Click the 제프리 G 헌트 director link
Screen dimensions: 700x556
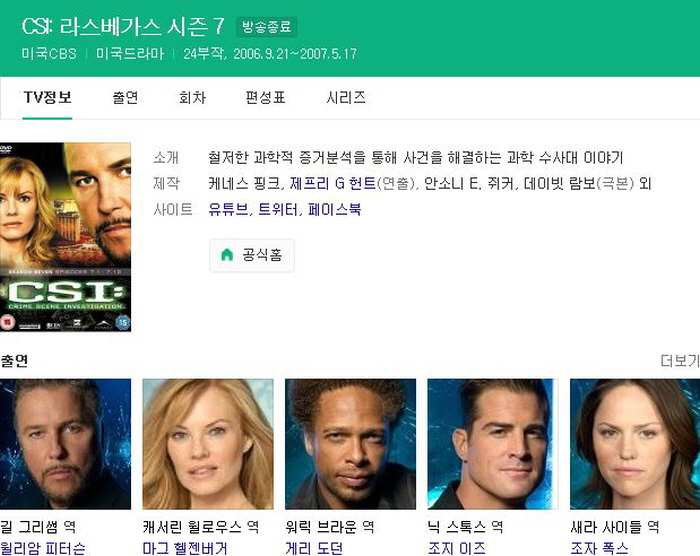[x=333, y=184]
